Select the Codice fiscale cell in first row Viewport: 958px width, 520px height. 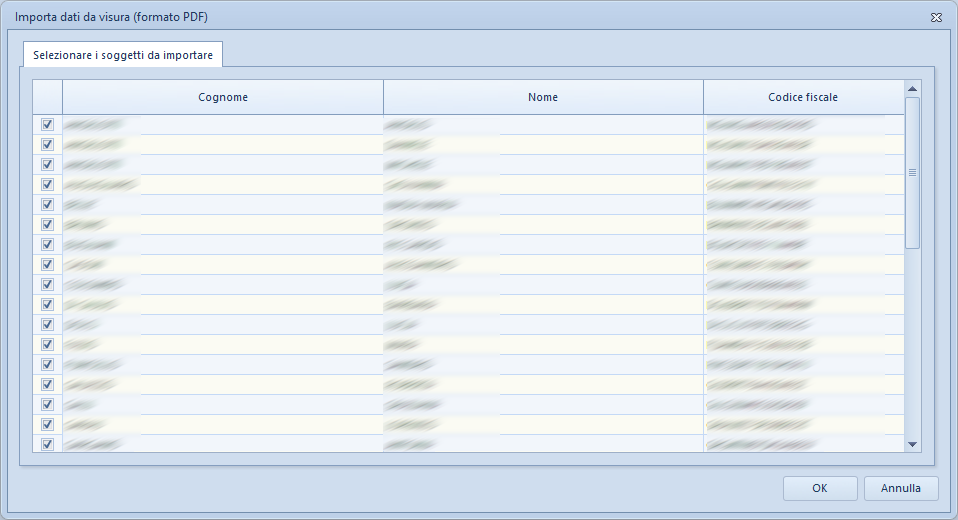803,124
